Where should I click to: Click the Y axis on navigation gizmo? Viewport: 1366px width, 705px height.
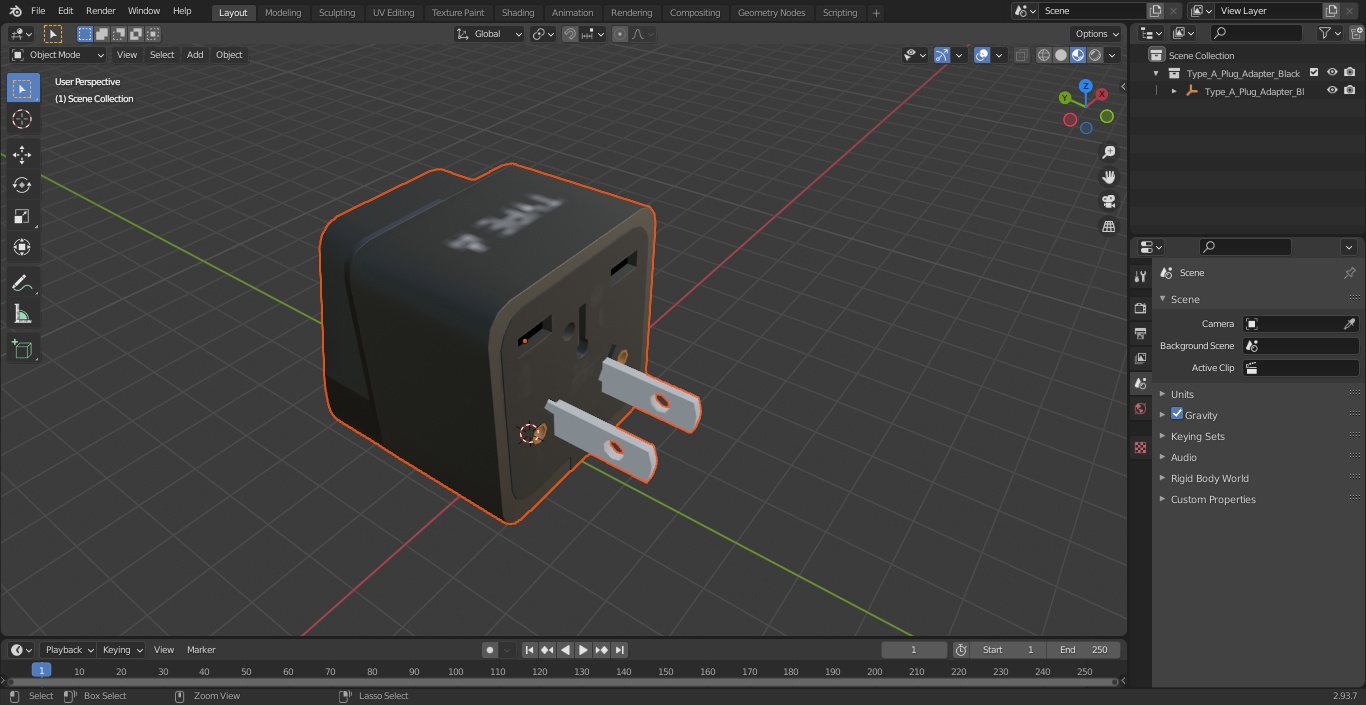pyautogui.click(x=1066, y=98)
